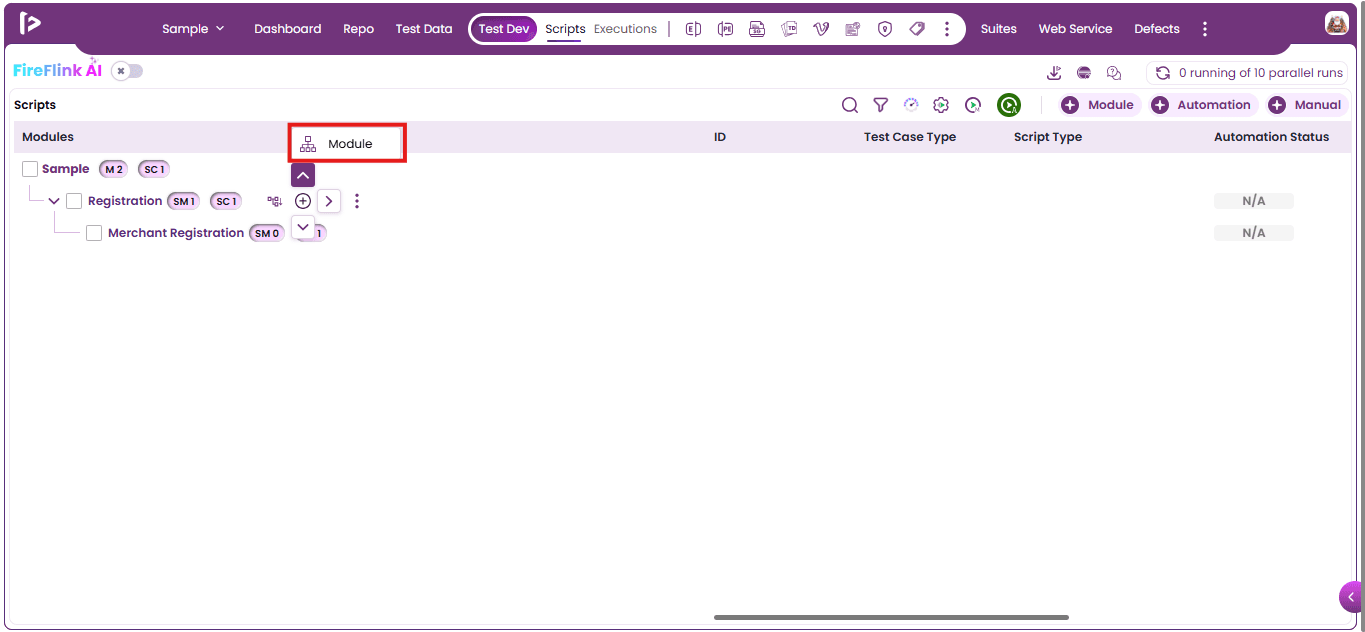This screenshot has height=632, width=1365.
Task: Collapse the Registration module tree node
Action: (x=54, y=201)
